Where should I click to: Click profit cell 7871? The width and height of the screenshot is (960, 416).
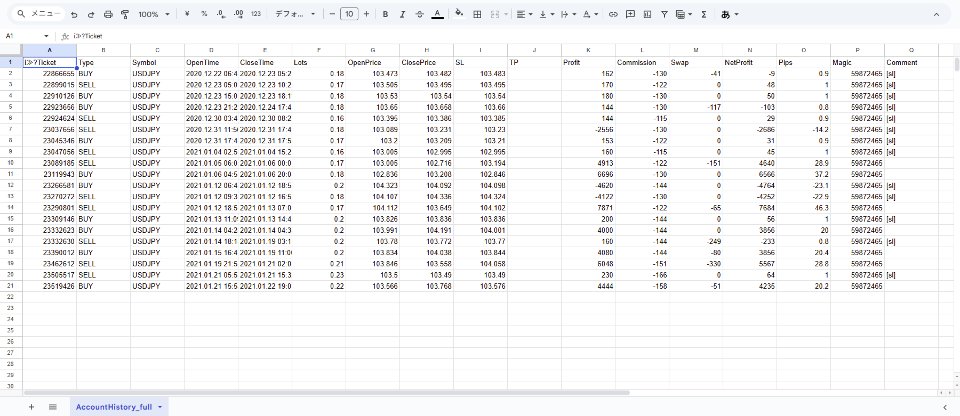pos(588,208)
